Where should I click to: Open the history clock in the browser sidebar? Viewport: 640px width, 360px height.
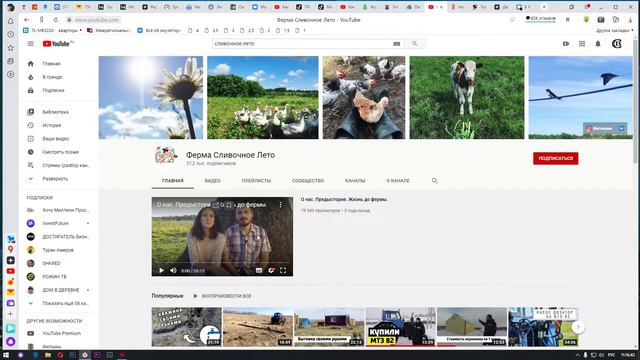[x=11, y=34]
